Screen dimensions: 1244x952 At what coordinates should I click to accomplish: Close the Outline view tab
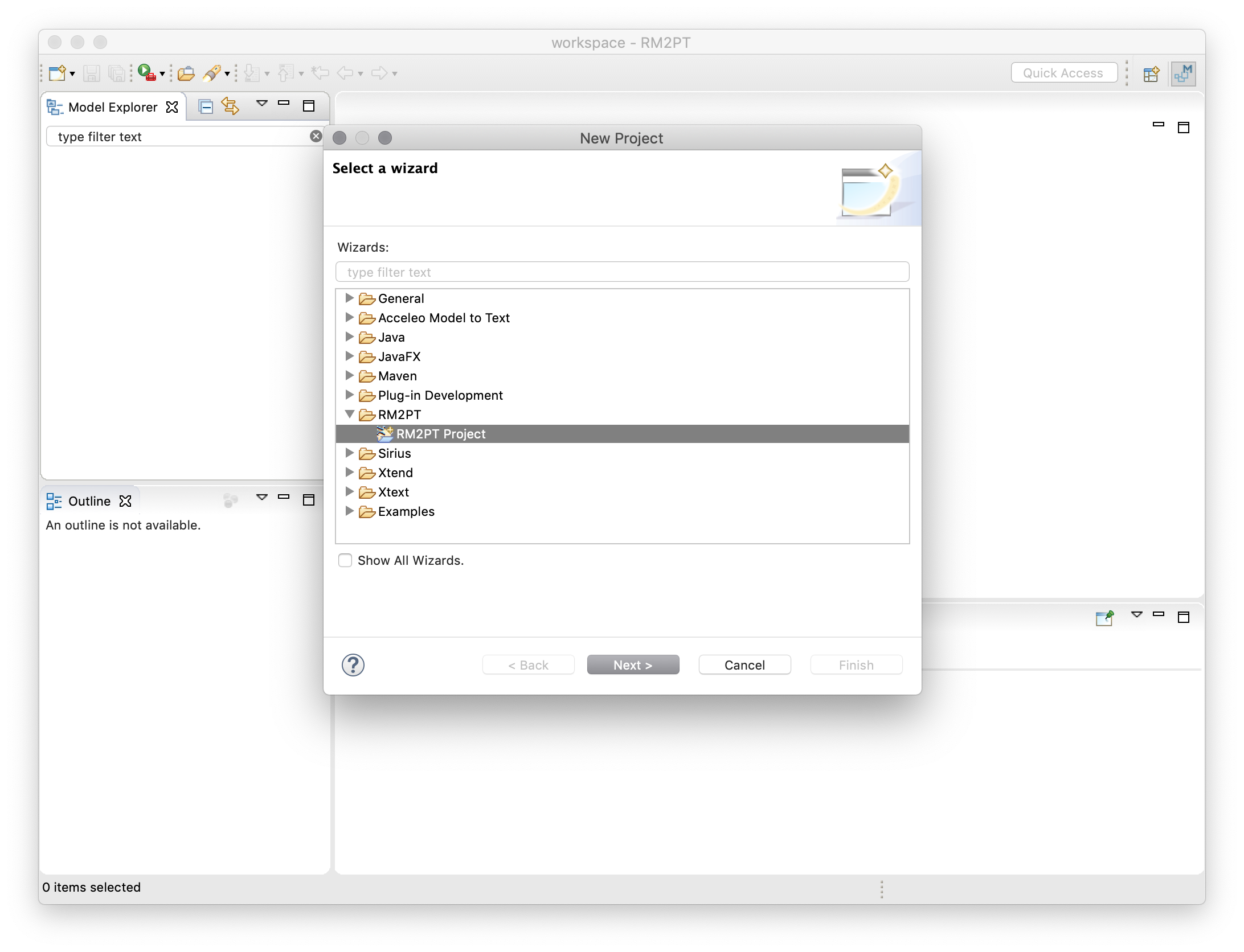point(125,501)
